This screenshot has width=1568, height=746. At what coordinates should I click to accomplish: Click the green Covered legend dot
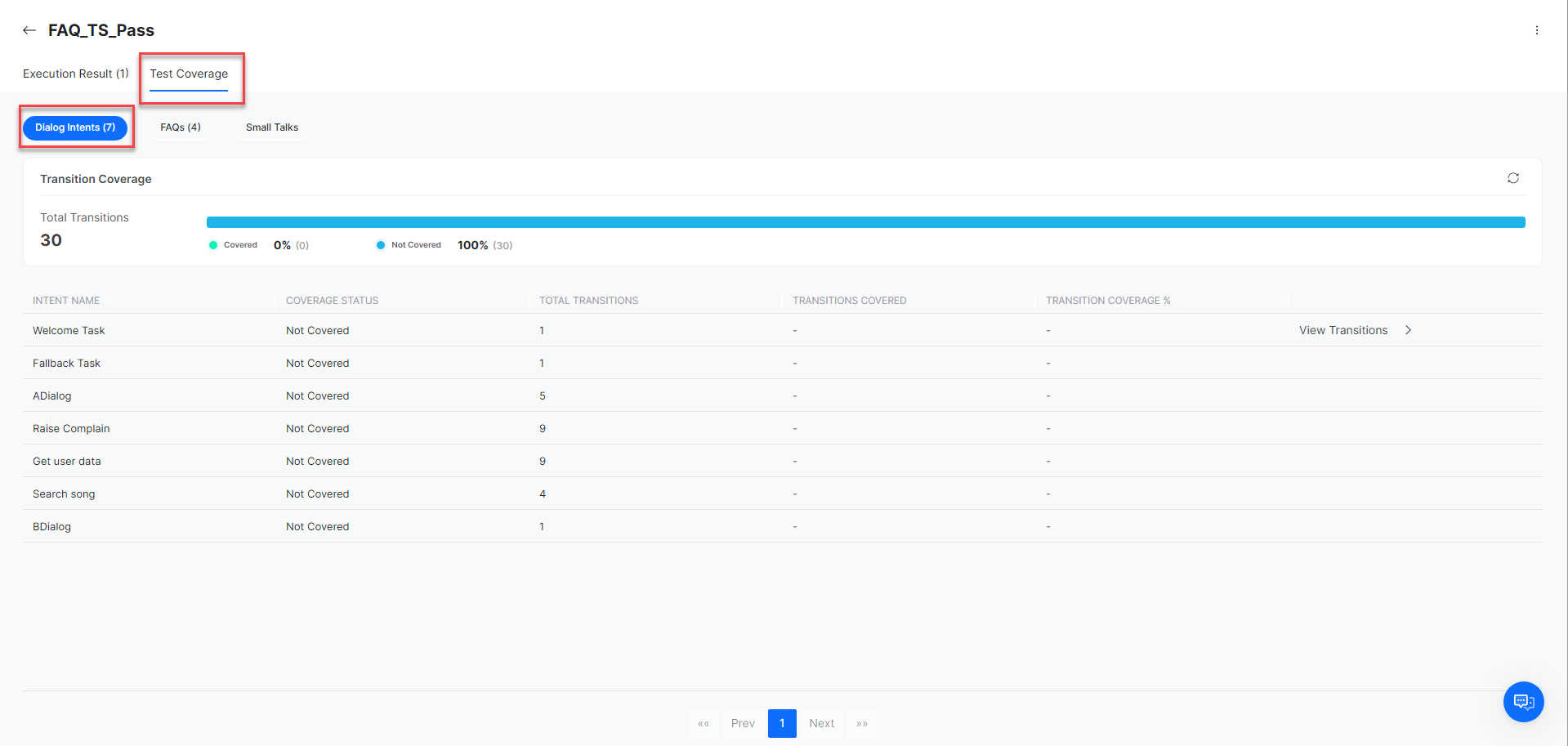click(x=213, y=245)
